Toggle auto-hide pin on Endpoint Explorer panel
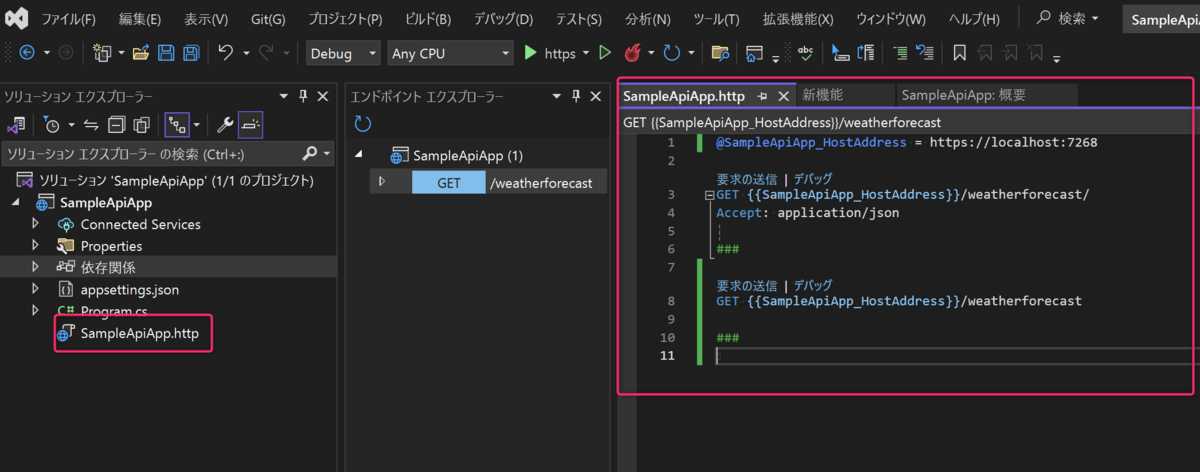This screenshot has height=472, width=1200. point(576,96)
